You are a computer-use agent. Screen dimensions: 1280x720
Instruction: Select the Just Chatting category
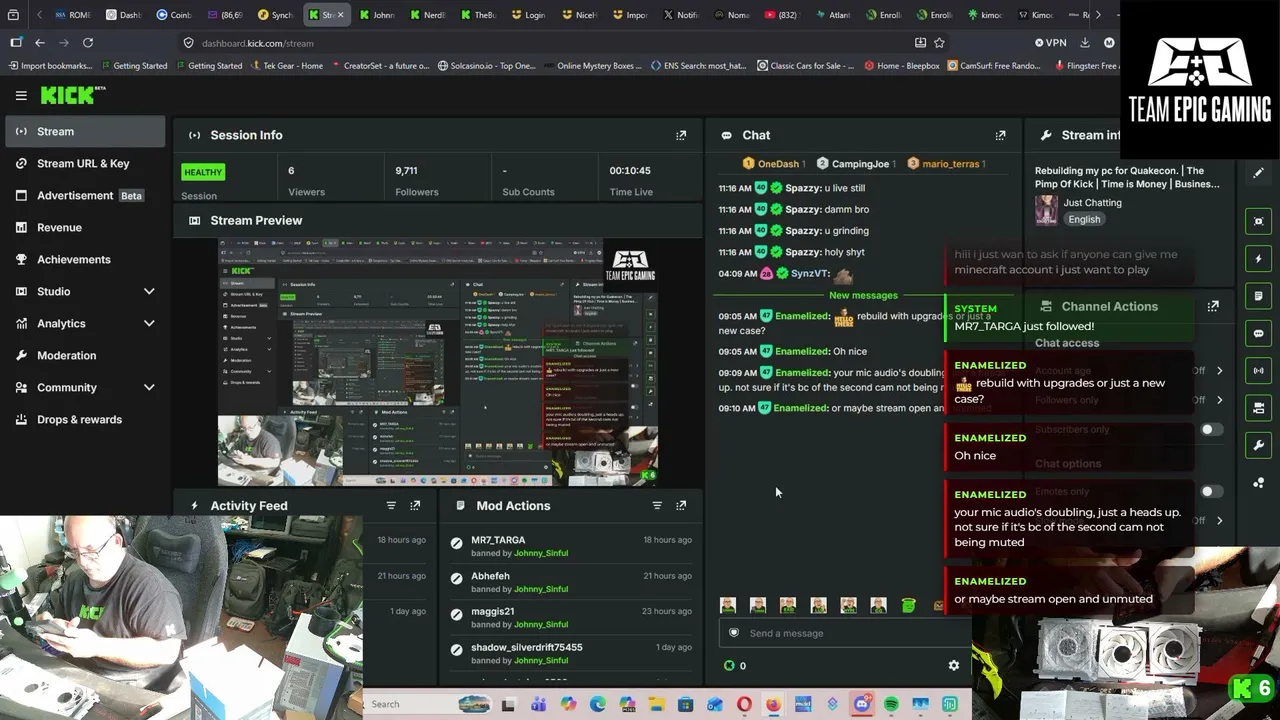(1093, 202)
